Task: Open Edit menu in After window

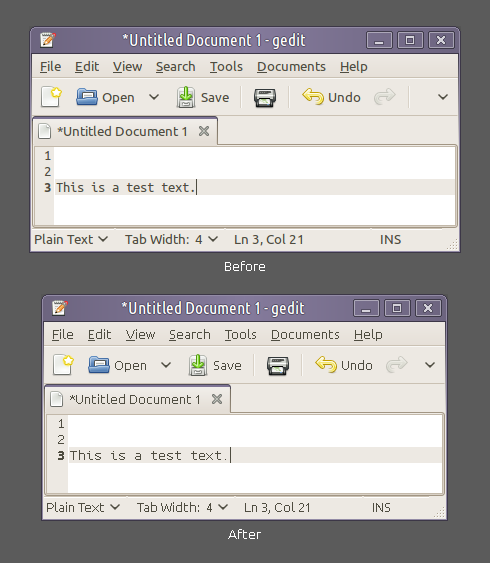Action: (99, 335)
